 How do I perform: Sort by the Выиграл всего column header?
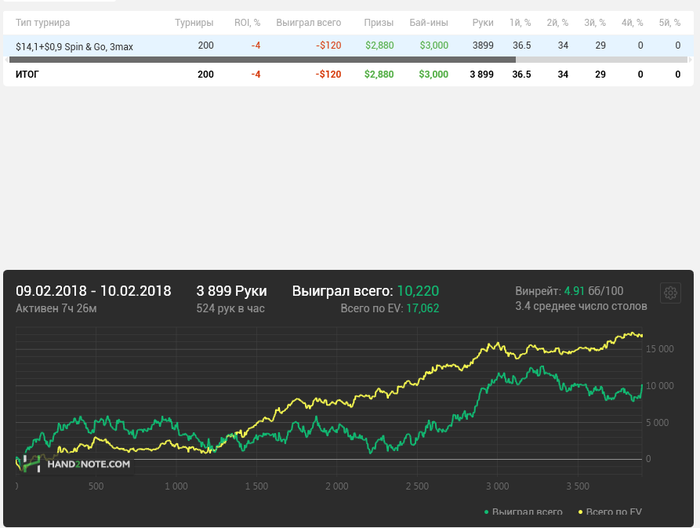point(308,23)
